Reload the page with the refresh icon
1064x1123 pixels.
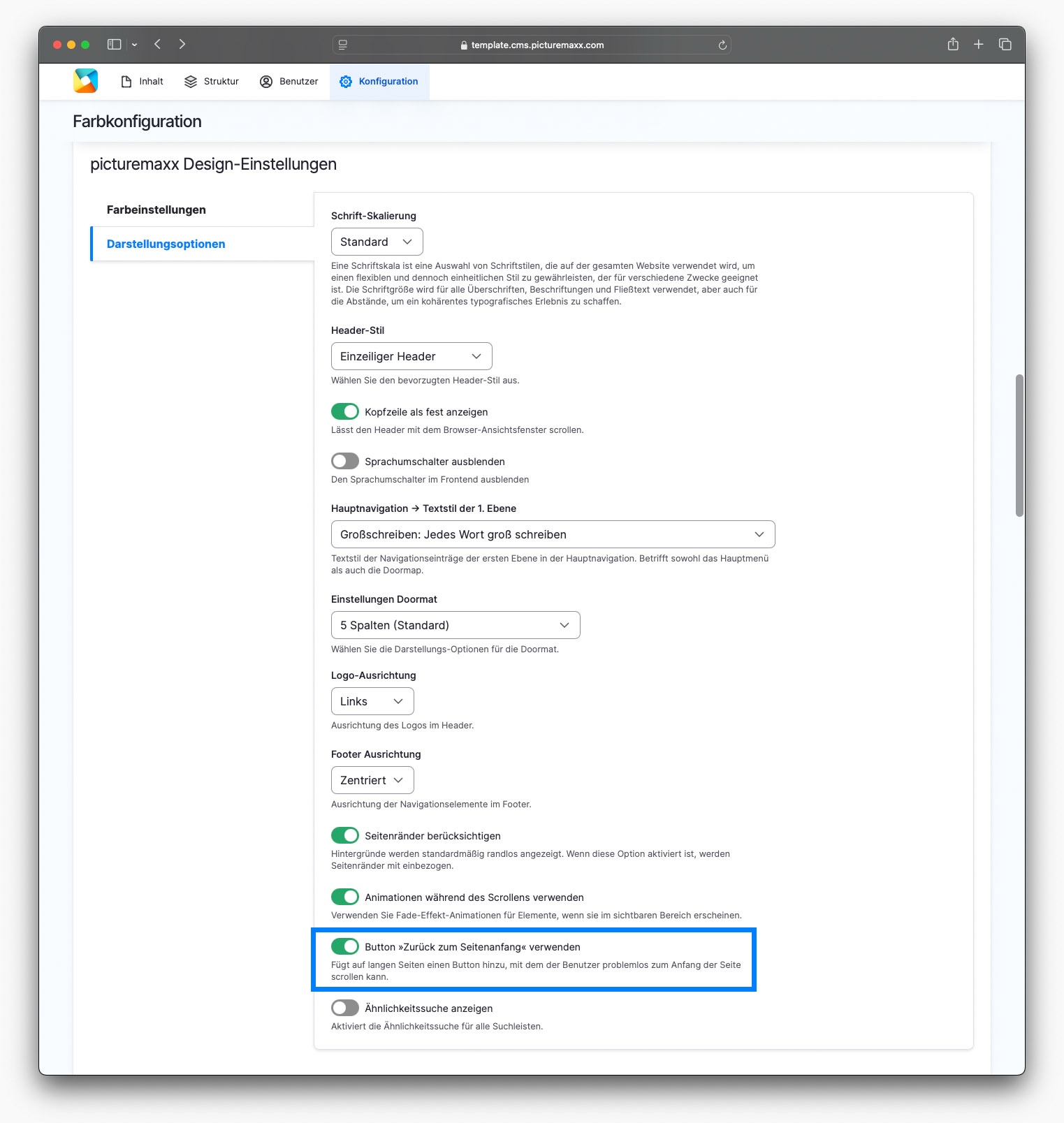[x=722, y=45]
